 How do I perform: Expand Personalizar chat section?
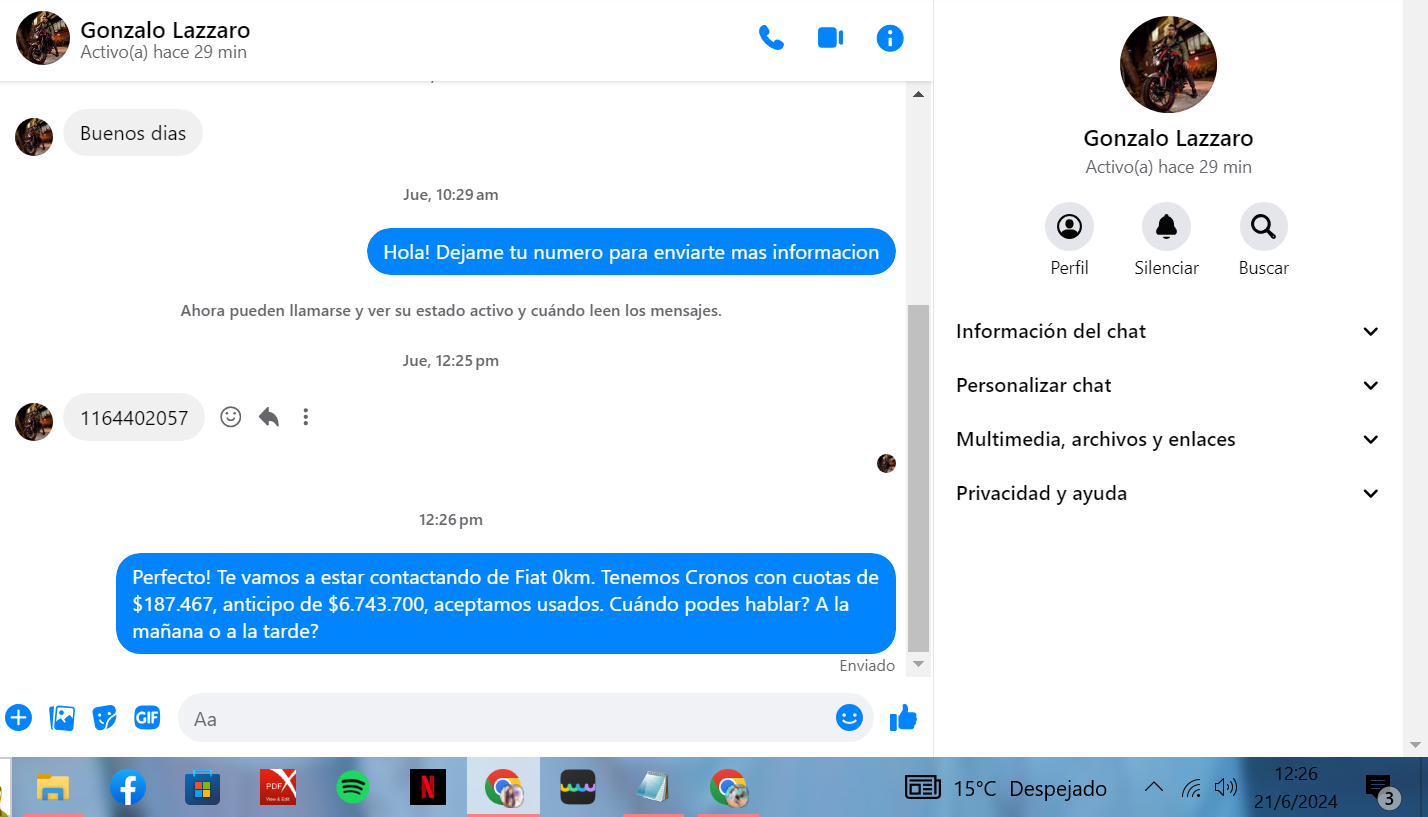point(1168,385)
